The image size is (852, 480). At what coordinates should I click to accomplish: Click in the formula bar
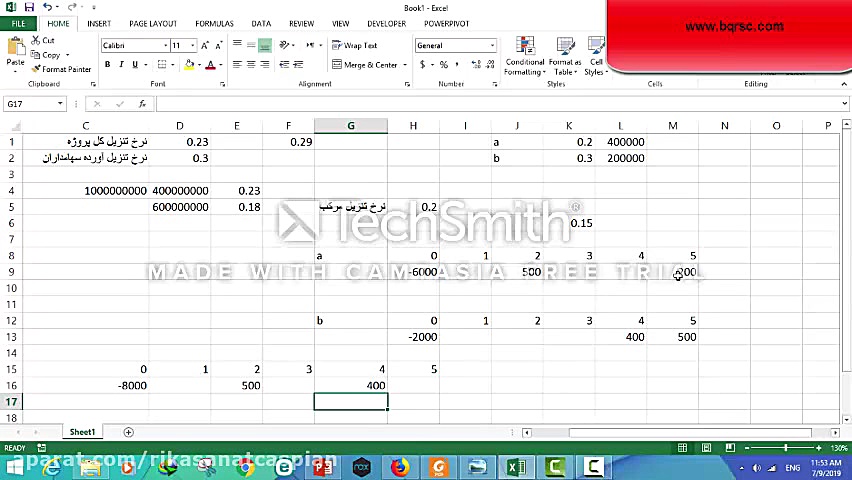coord(498,104)
